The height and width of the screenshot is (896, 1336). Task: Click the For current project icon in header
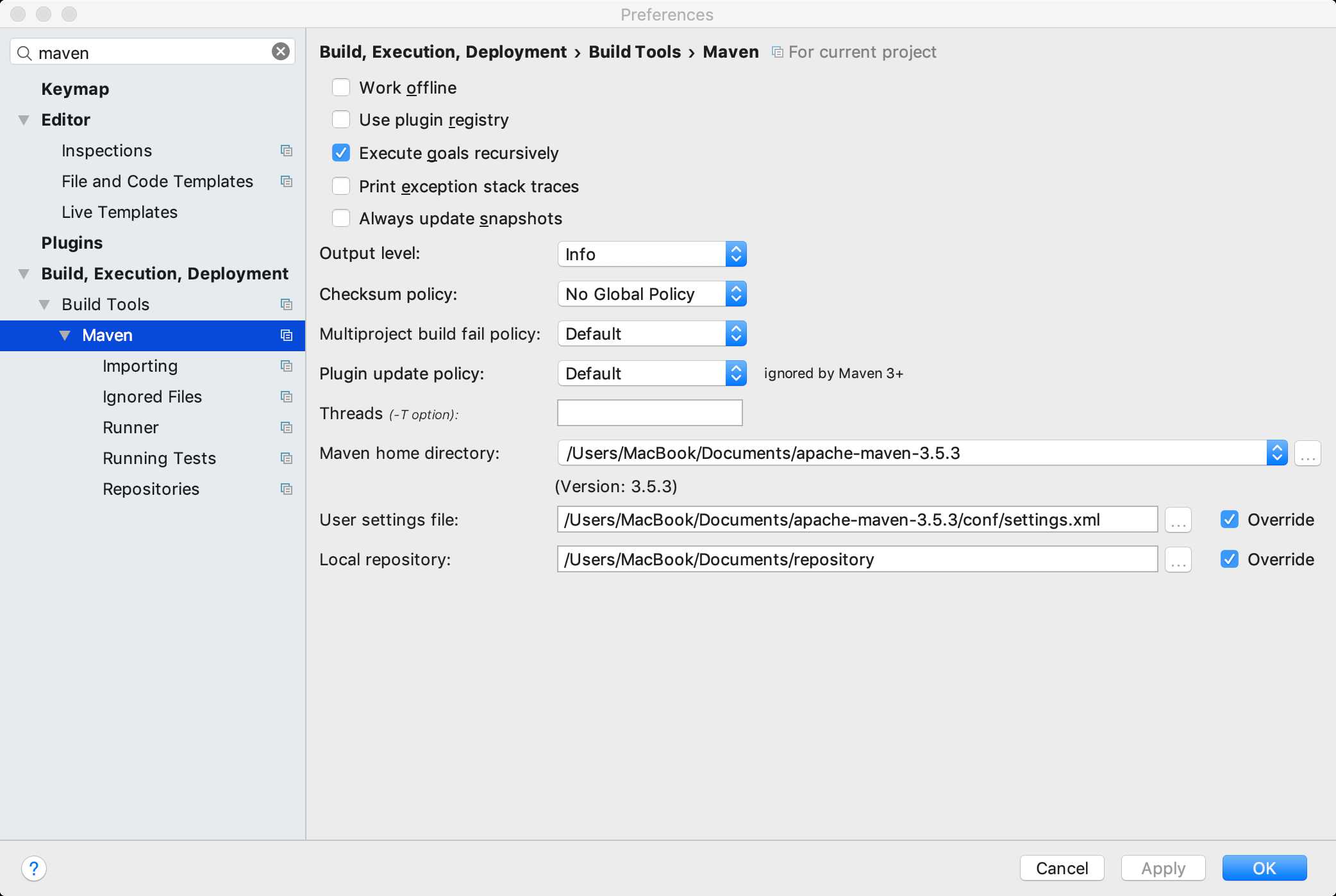[777, 52]
